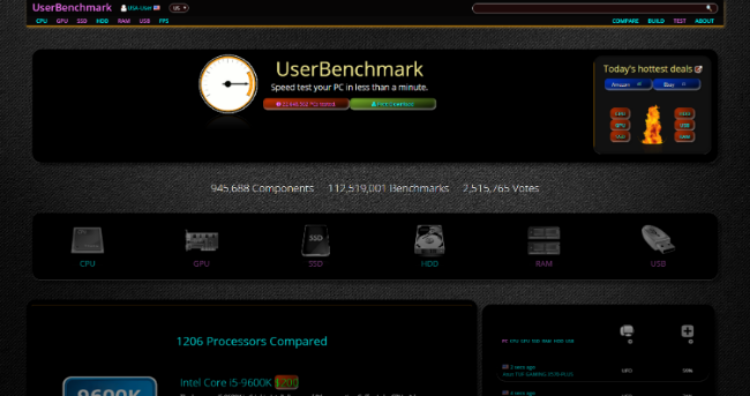Click the RAM hot deals button
This screenshot has width=750, height=396.
684,137
